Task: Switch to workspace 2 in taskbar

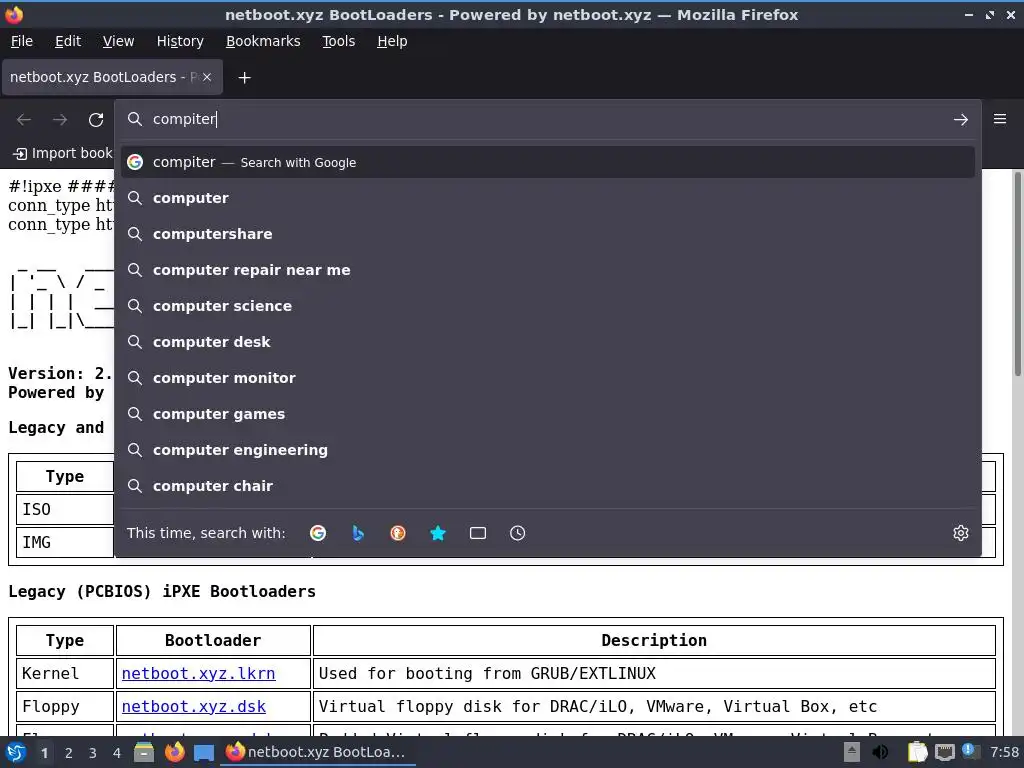Action: 69,753
